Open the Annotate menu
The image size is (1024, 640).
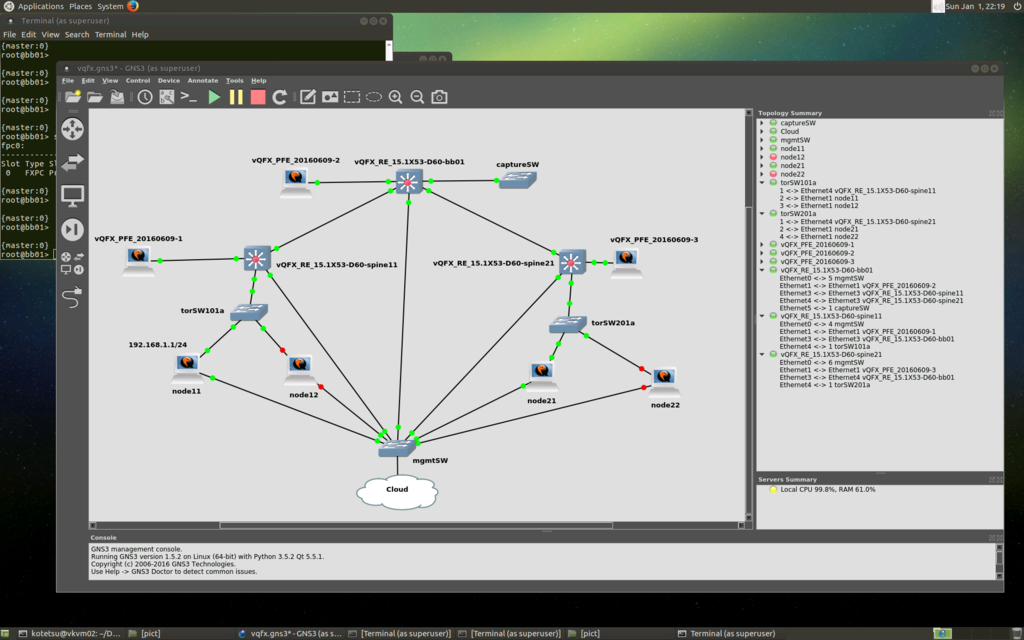(203, 80)
